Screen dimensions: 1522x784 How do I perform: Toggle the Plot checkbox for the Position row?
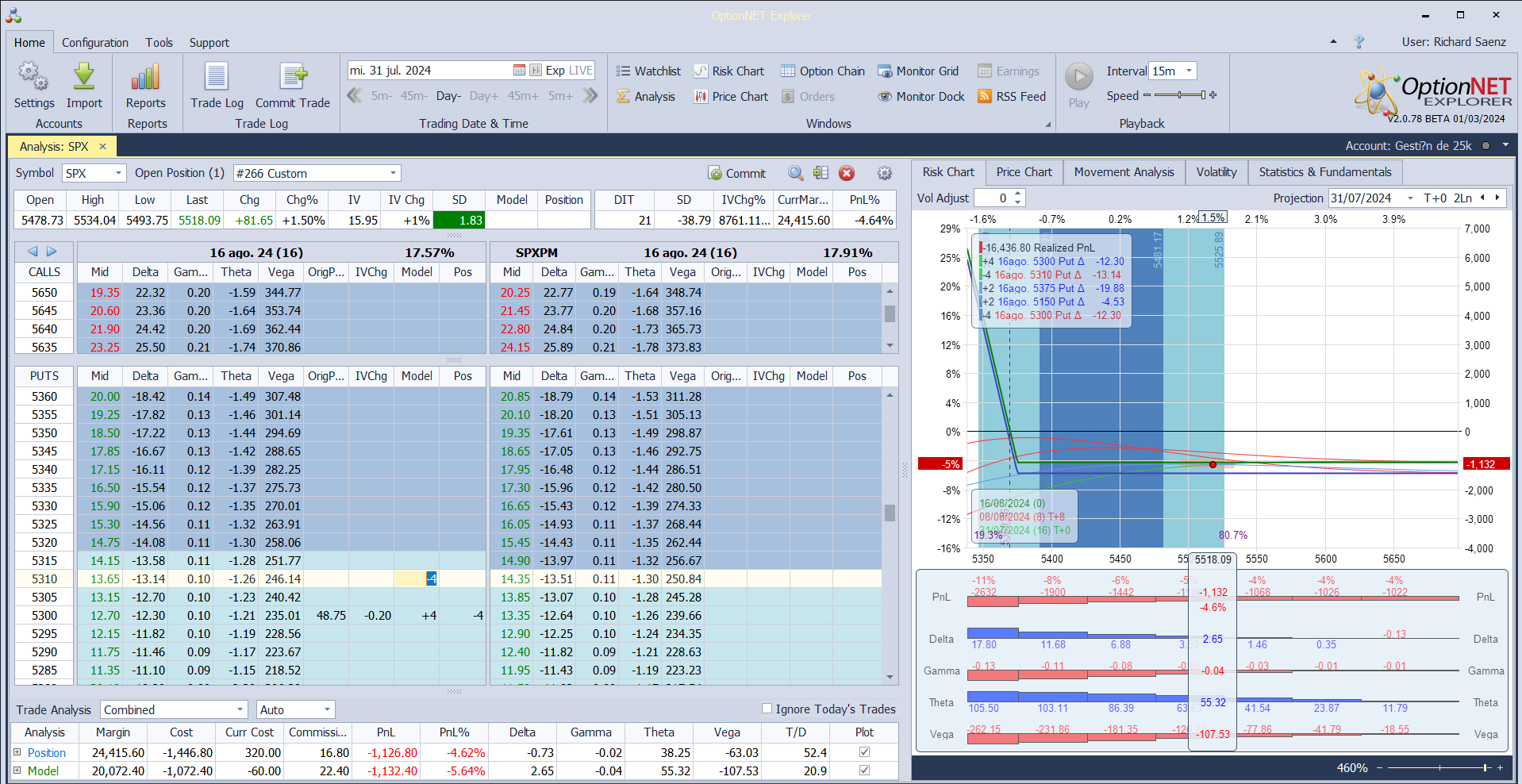864,752
